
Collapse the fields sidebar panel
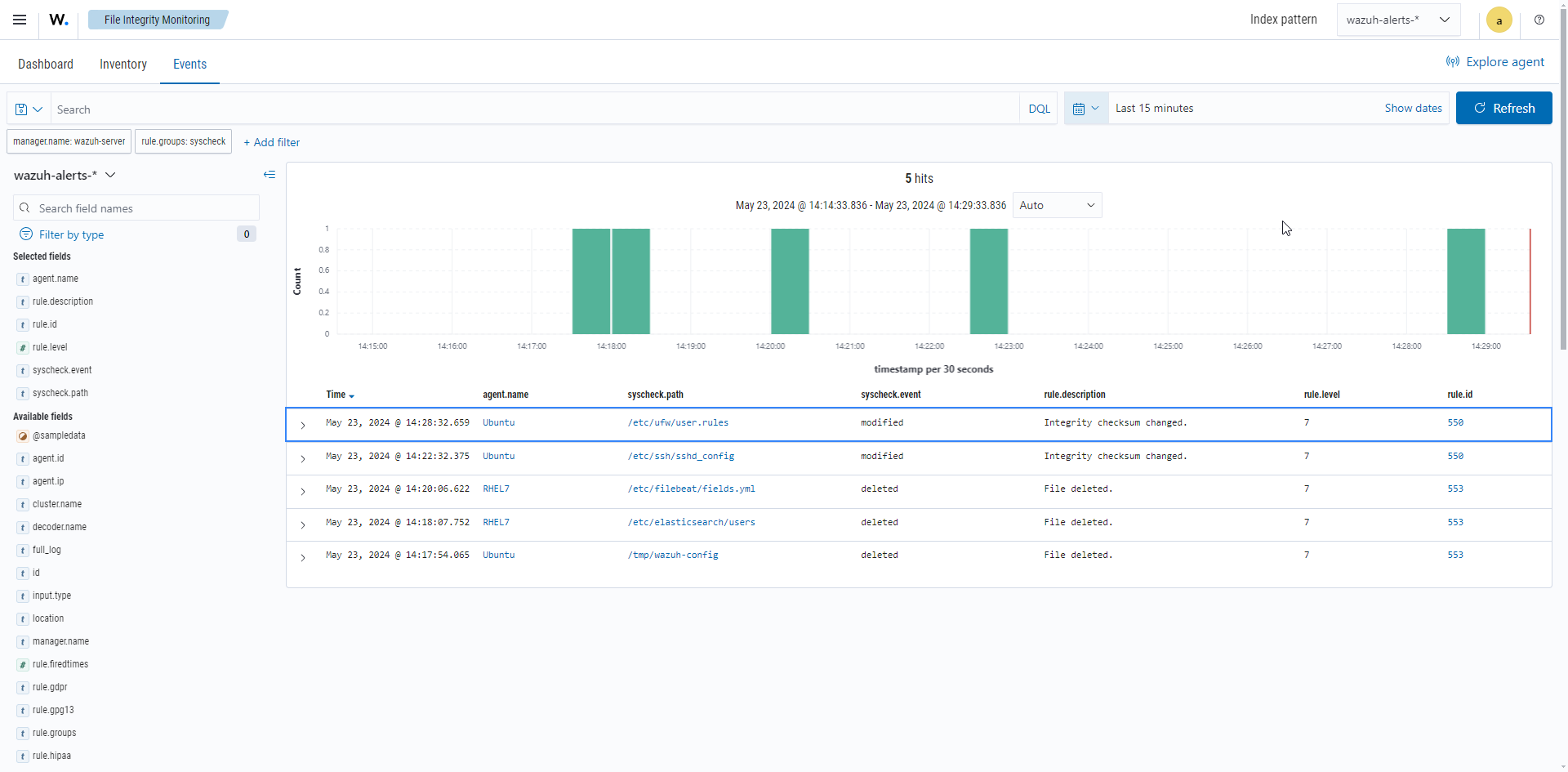[x=269, y=175]
